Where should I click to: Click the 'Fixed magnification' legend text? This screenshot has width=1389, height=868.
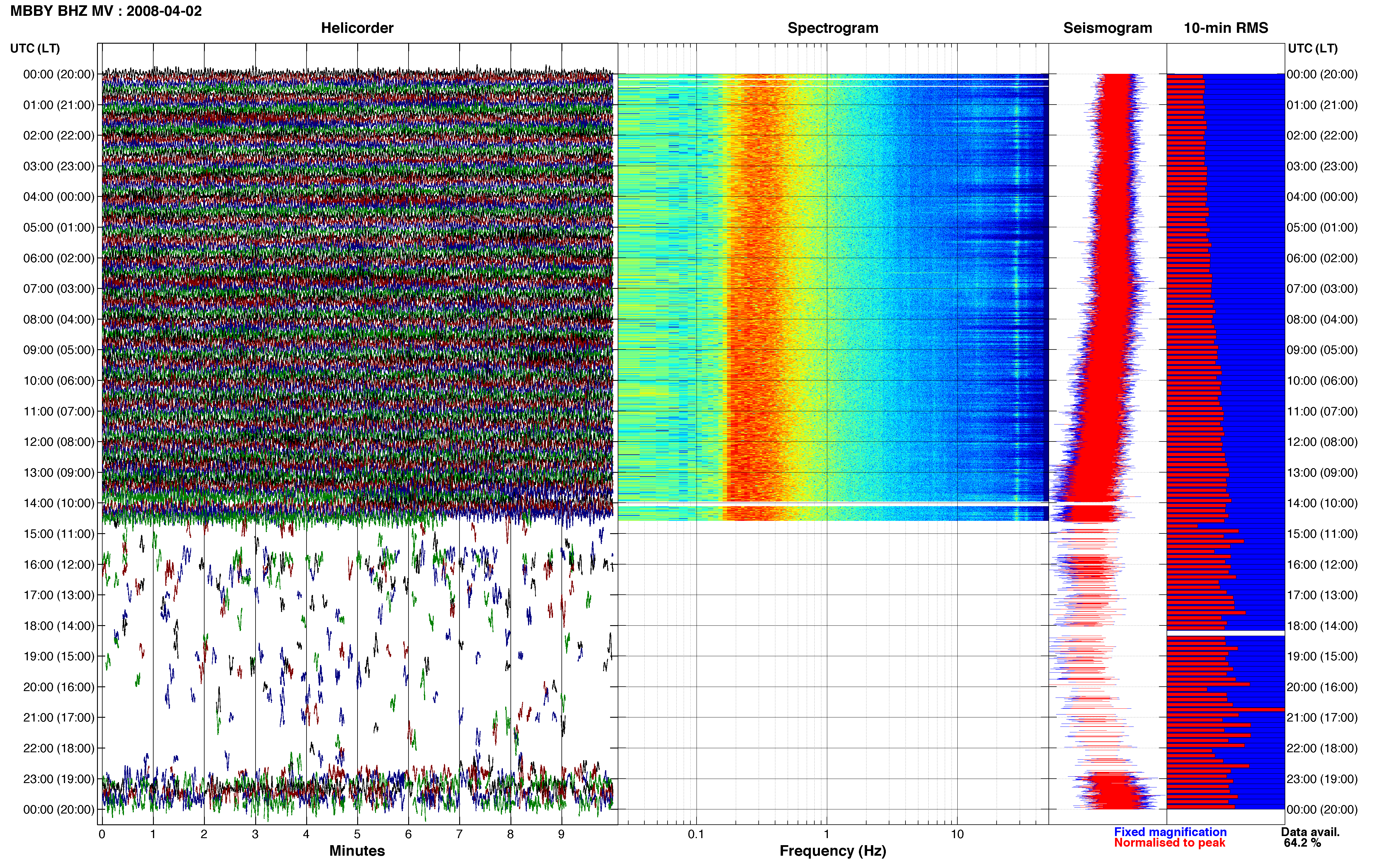tap(1170, 832)
